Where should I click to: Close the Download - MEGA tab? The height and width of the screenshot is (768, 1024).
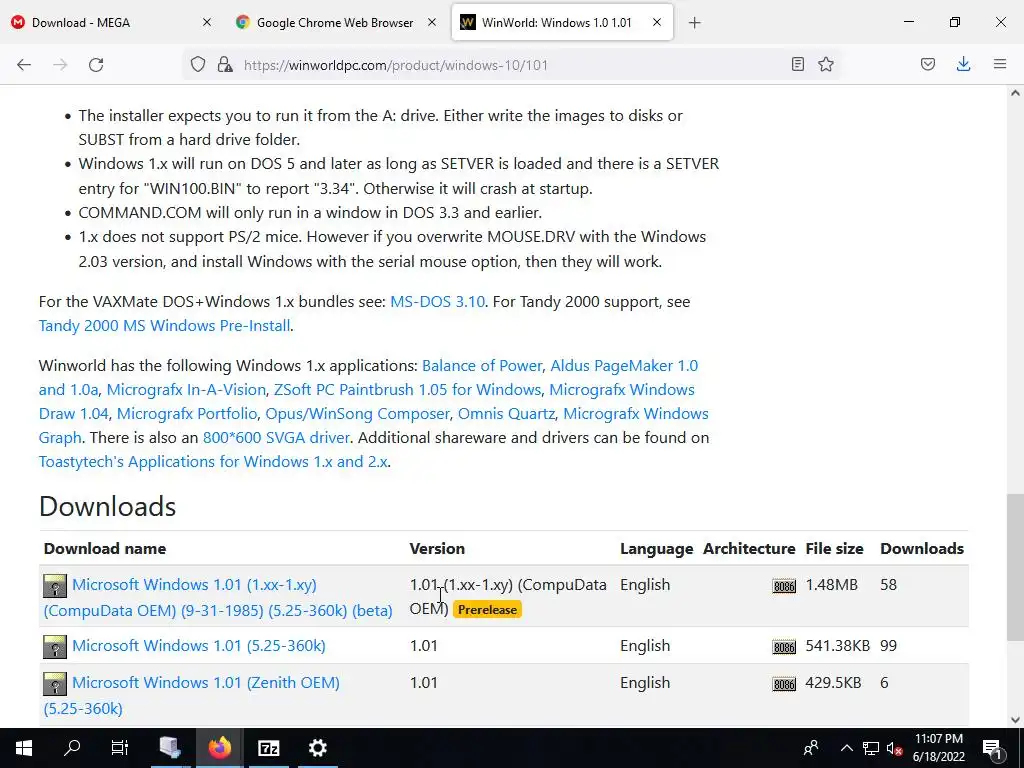[207, 22]
